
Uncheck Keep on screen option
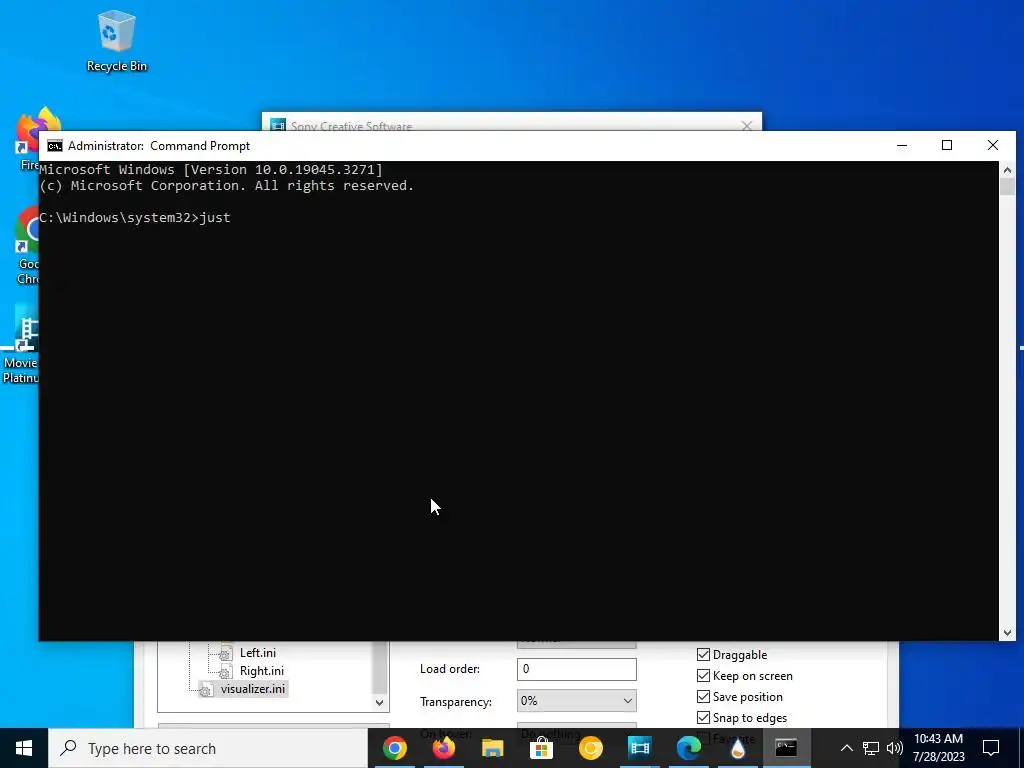coord(703,676)
